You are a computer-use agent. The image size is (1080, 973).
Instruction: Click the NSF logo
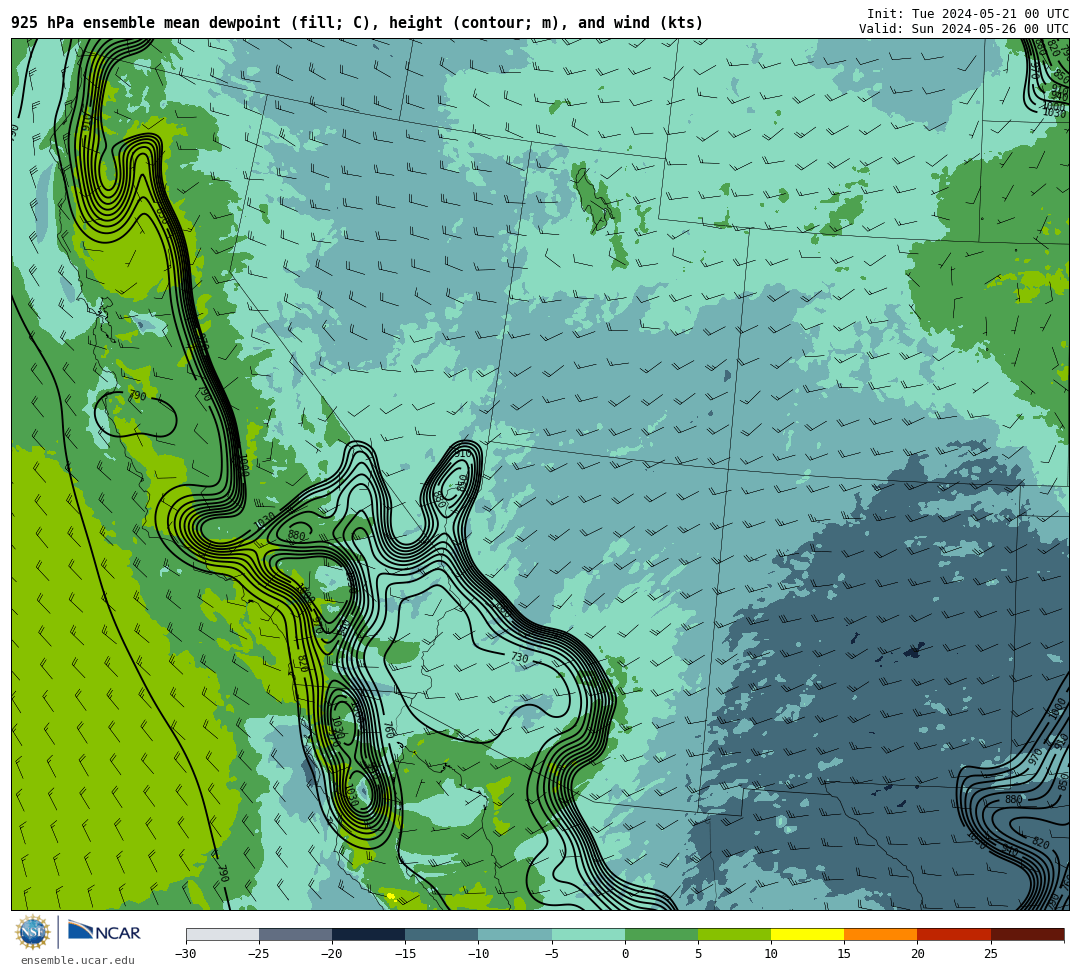point(33,932)
